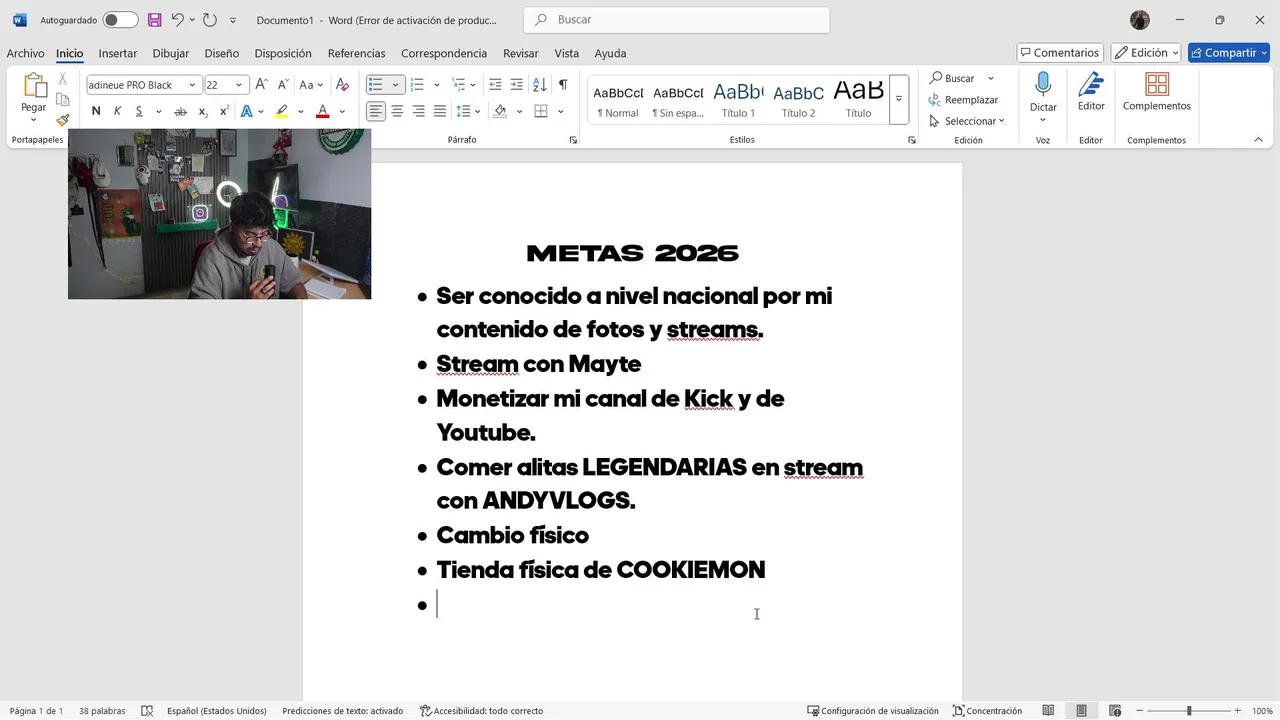1280x720 pixels.
Task: Show paragraph marks with the pilcrow icon
Action: point(563,85)
